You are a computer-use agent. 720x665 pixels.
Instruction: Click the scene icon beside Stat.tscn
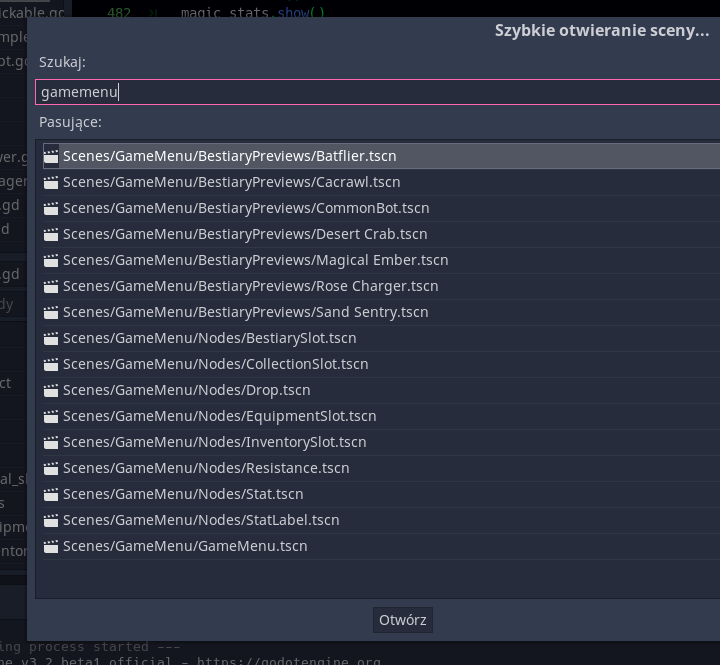[x=51, y=495]
